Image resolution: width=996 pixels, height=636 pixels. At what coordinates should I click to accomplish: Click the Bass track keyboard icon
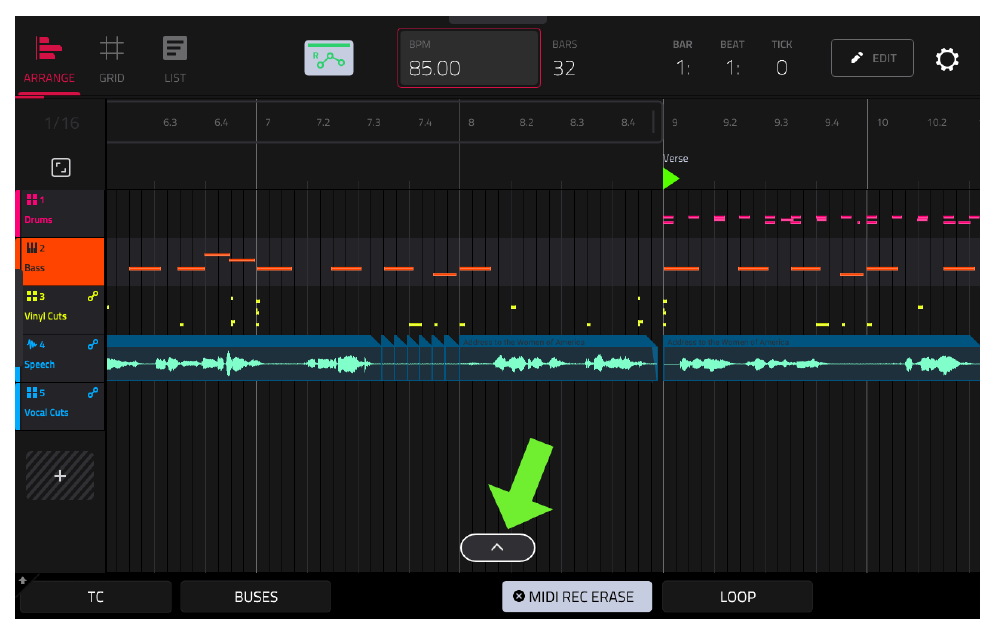32,248
